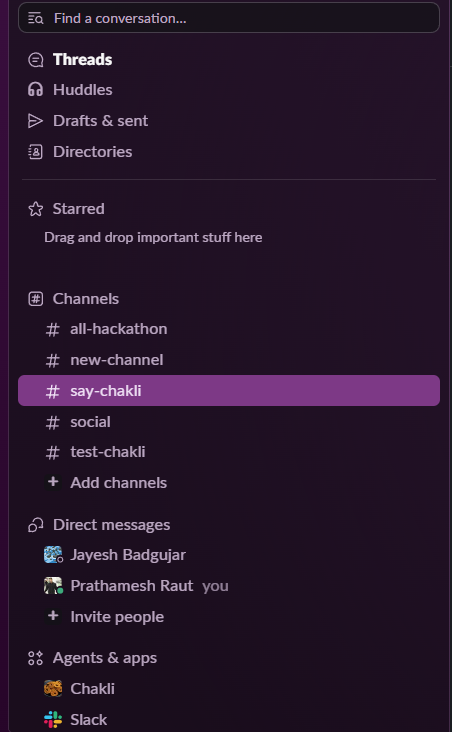Switch to the new-channel channel

(229, 360)
